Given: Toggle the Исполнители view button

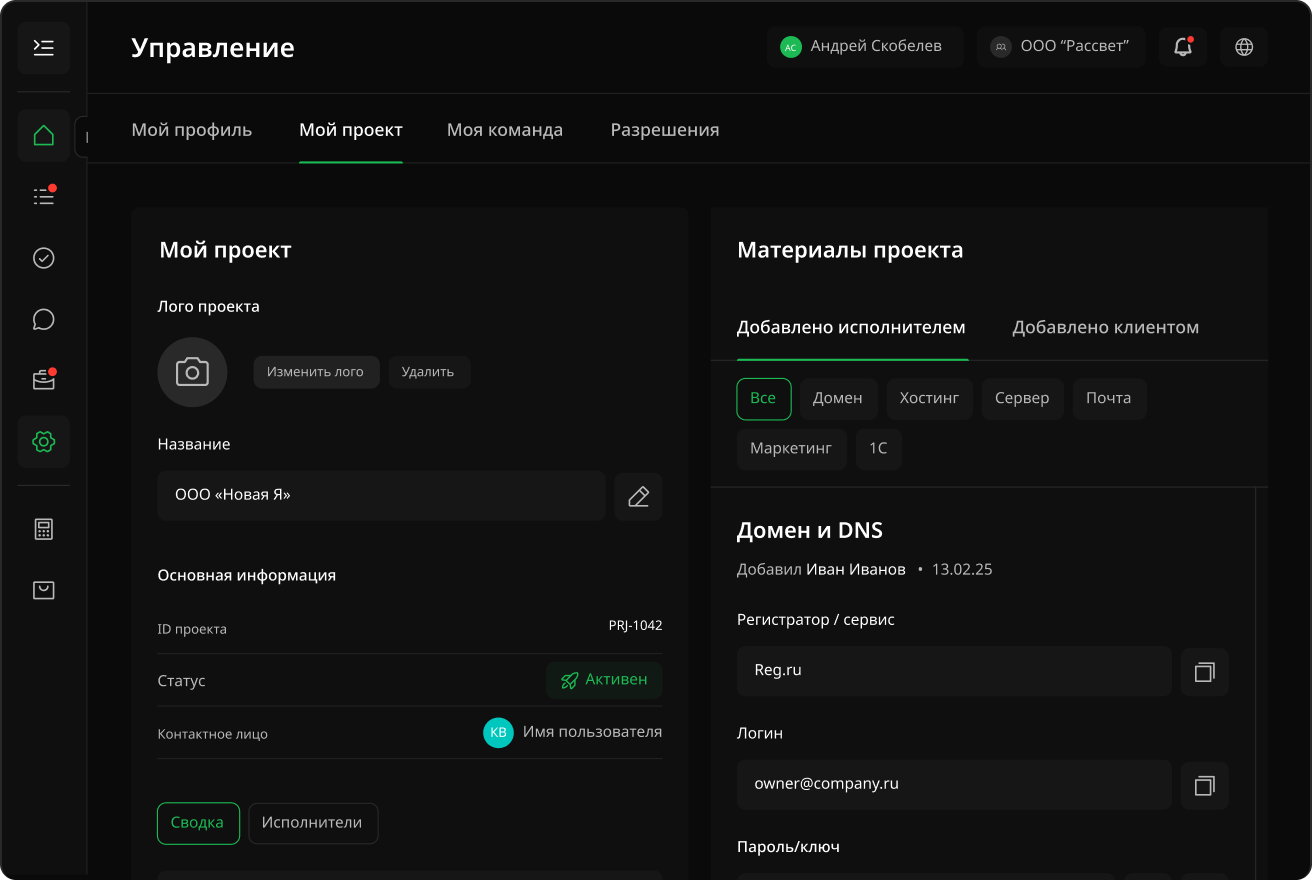Looking at the screenshot, I should [x=312, y=823].
